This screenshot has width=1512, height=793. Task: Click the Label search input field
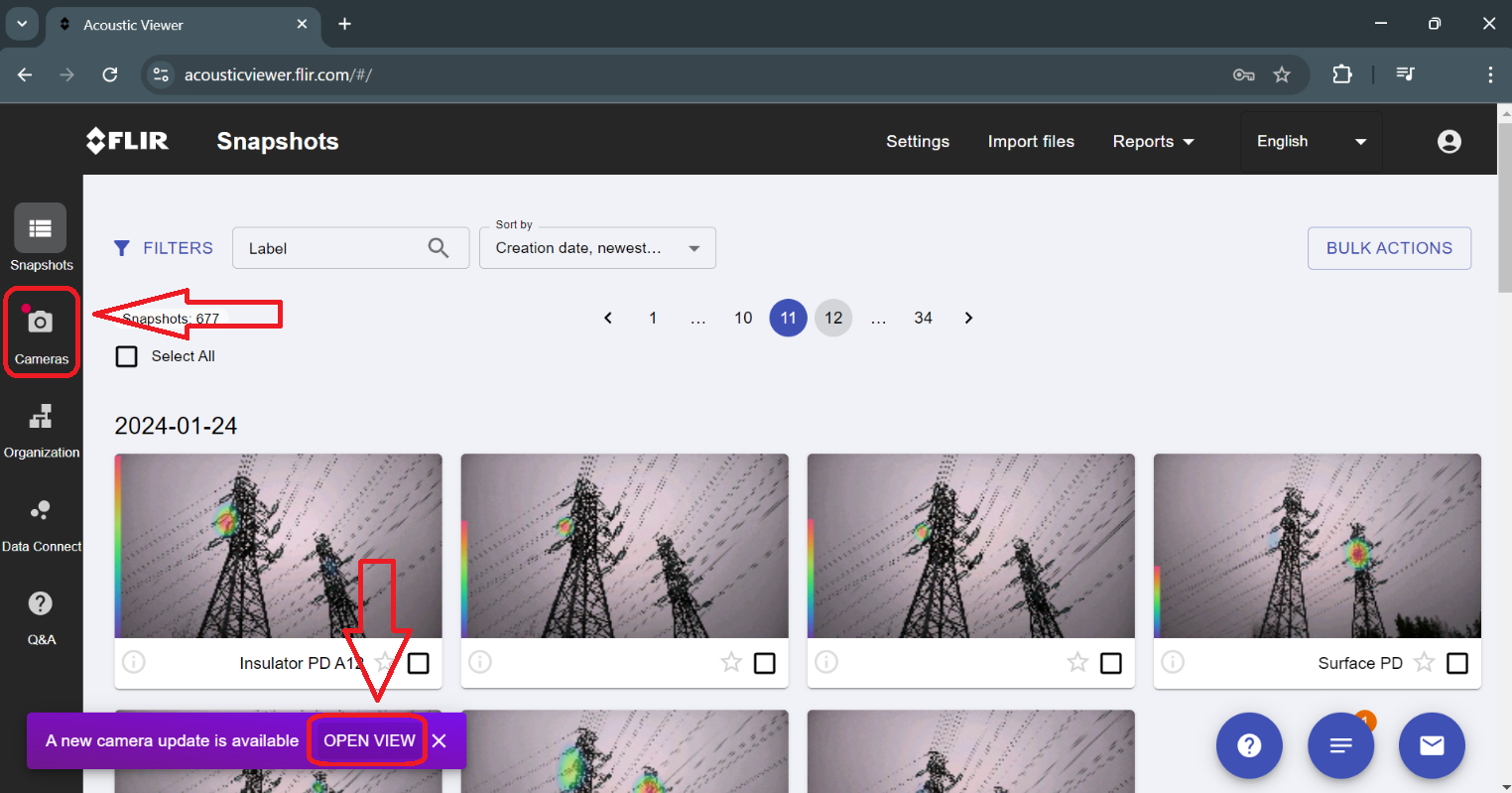pyautogui.click(x=332, y=248)
